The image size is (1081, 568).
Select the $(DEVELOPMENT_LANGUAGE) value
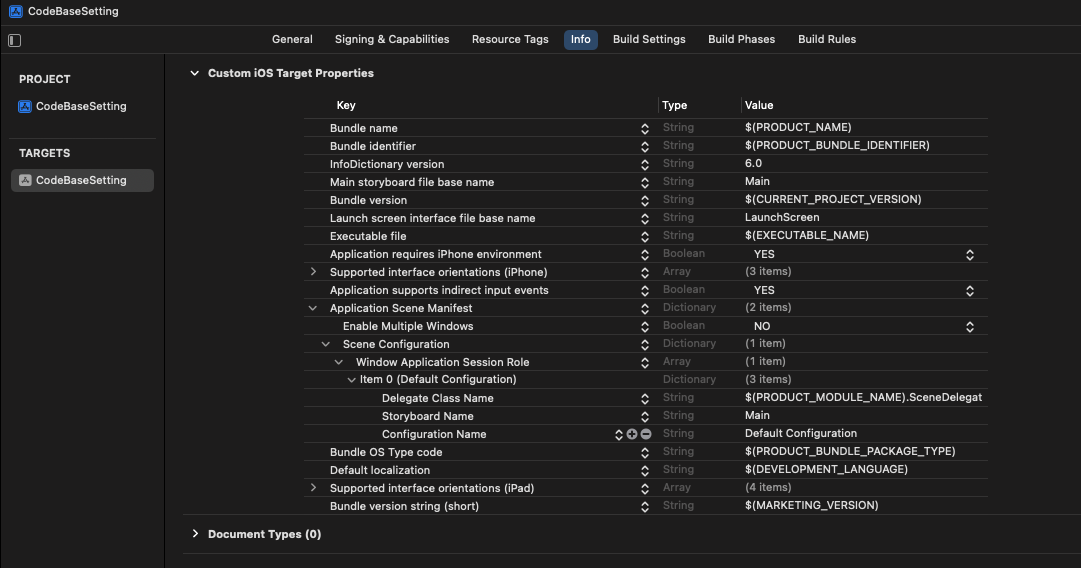coord(826,469)
